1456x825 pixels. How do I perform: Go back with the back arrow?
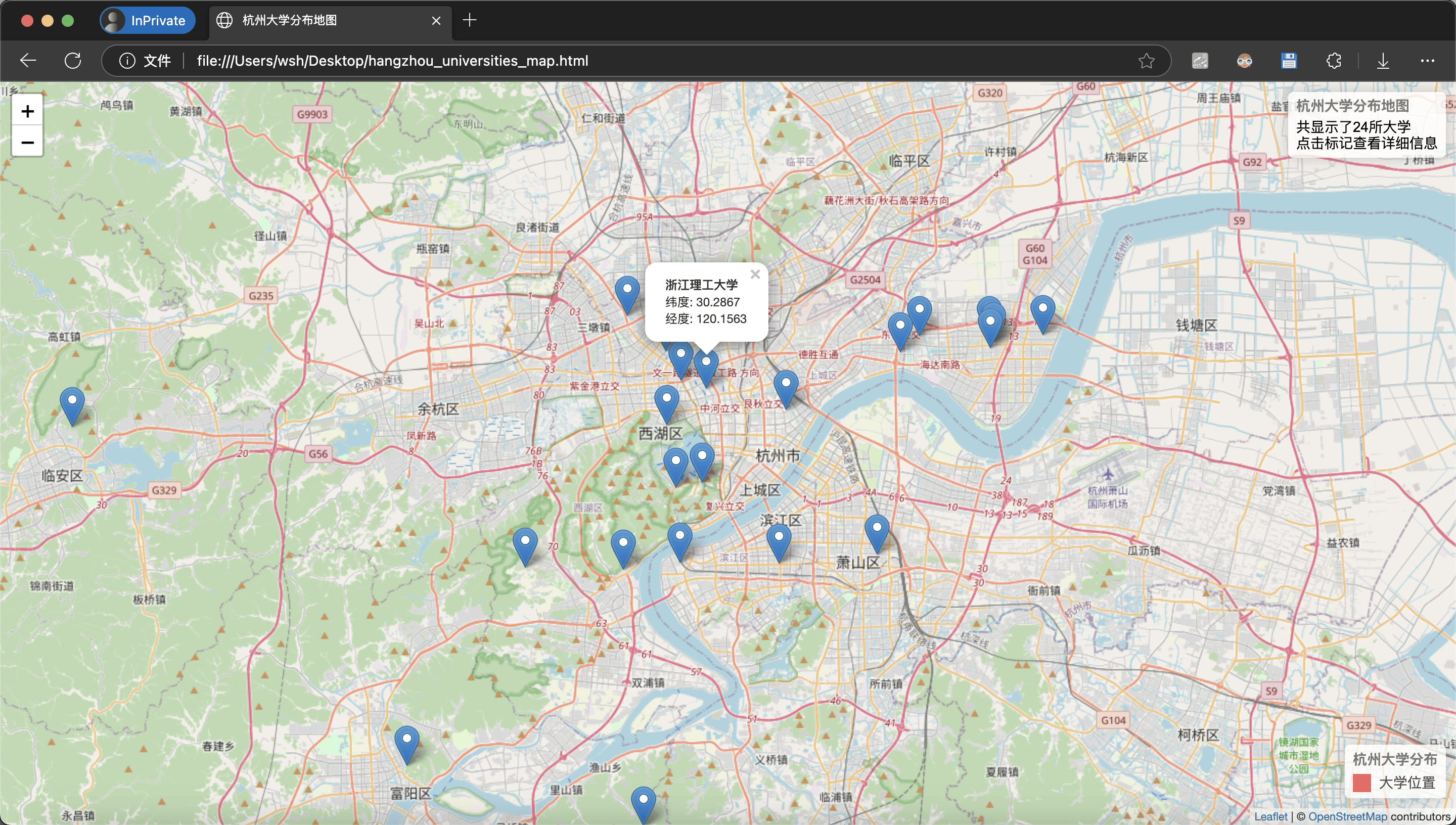(x=27, y=61)
